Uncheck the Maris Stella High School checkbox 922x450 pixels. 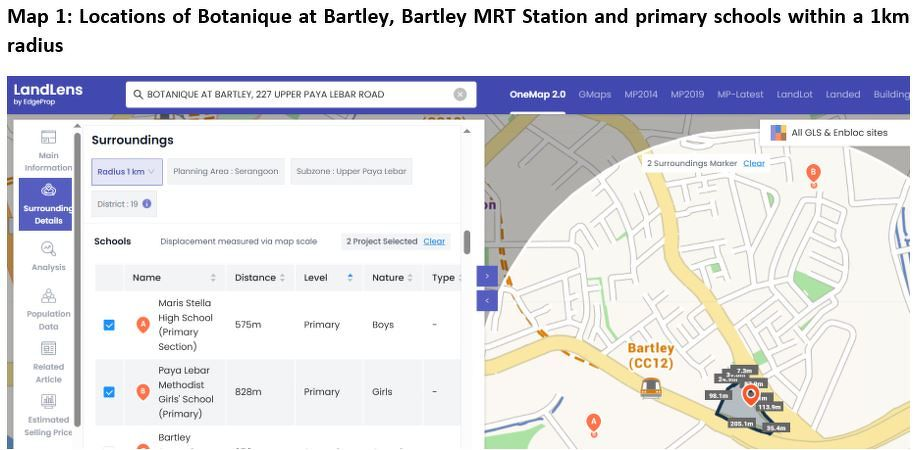point(109,325)
